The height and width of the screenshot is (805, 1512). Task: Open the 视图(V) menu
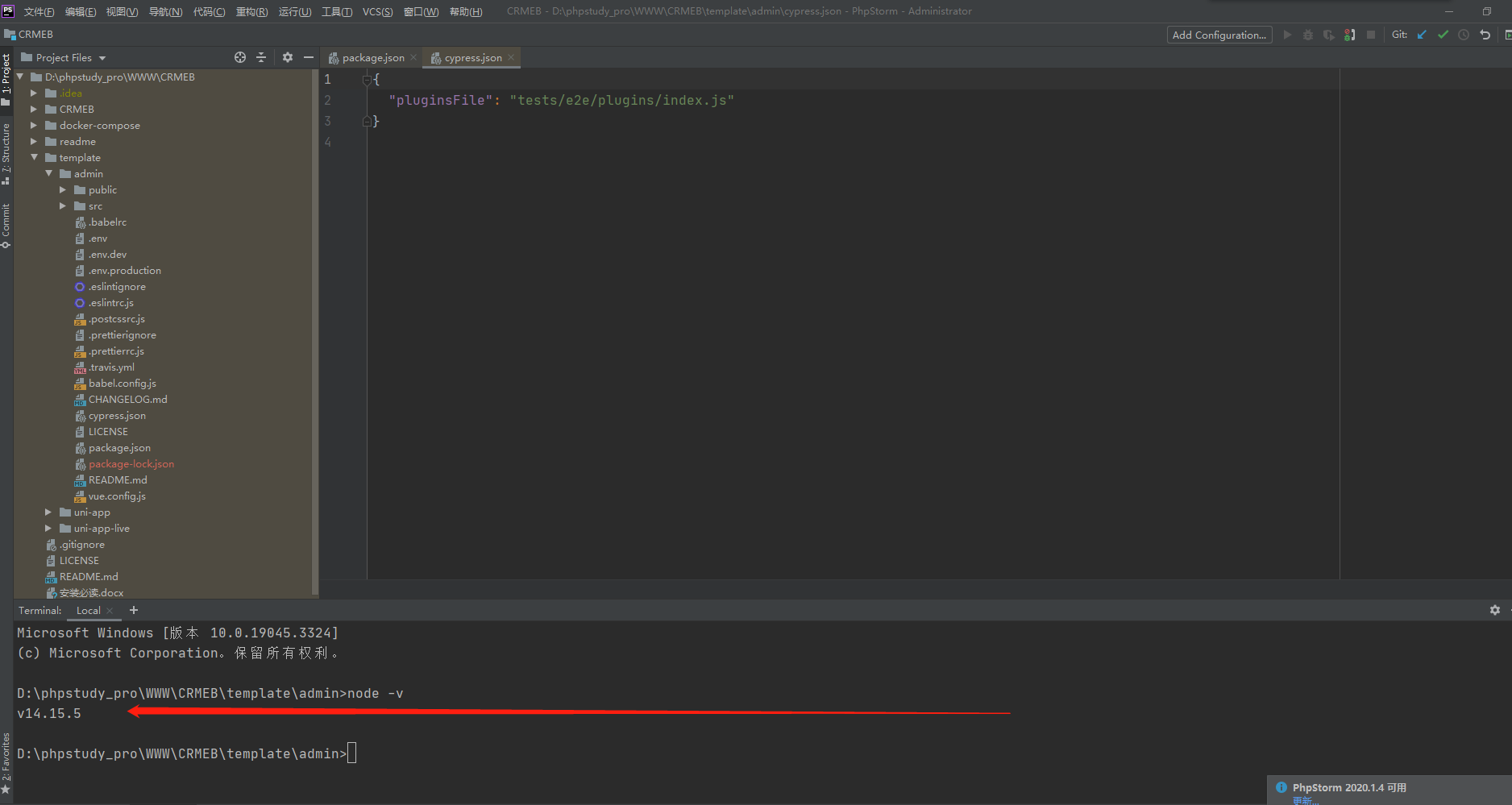point(123,11)
